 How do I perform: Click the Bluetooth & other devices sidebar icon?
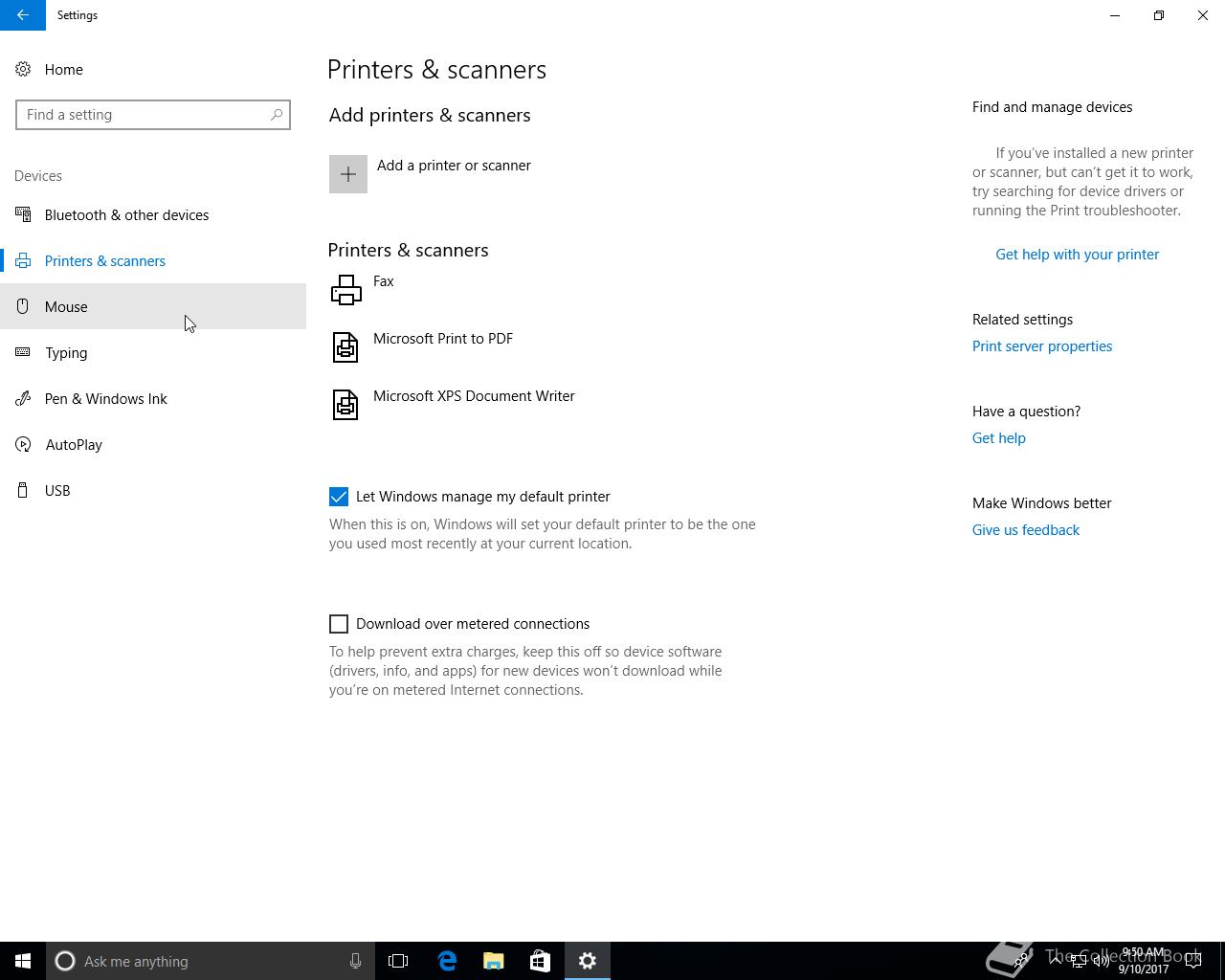(23, 215)
